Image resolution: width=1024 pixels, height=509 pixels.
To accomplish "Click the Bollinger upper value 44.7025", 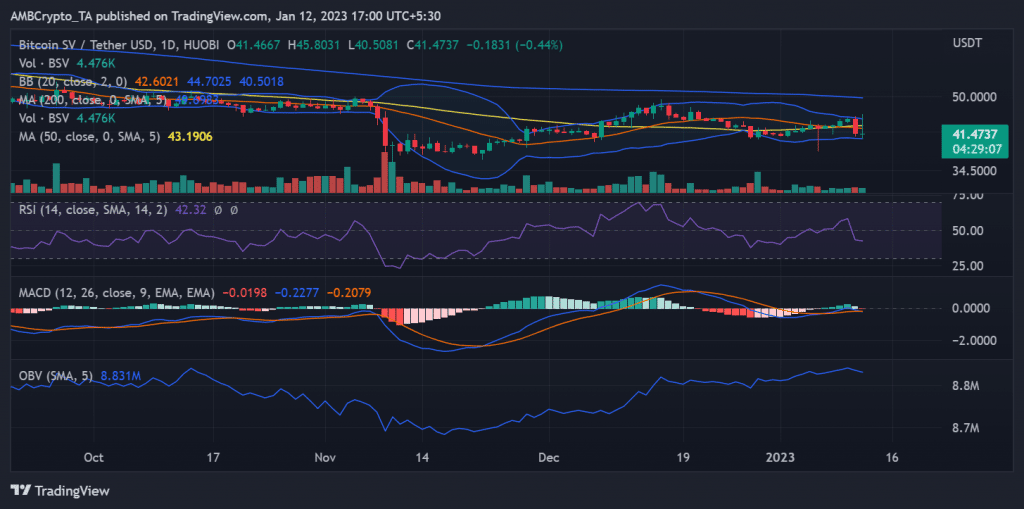I will pyautogui.click(x=210, y=82).
